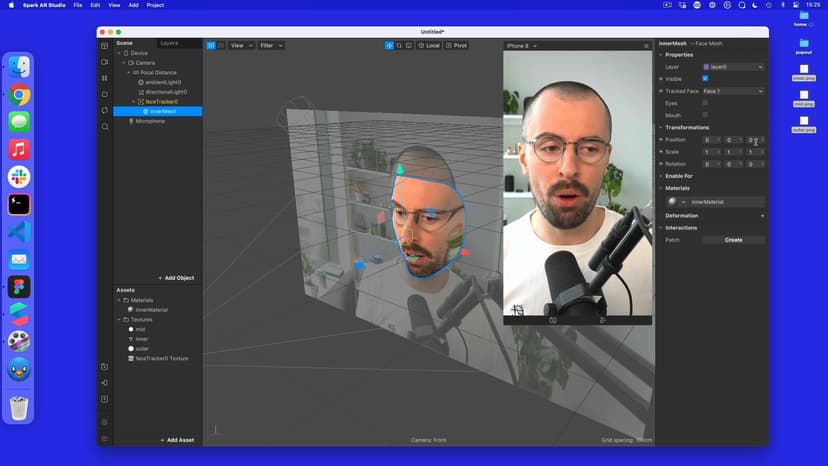Select the rotate manipulator tool in viewport toolbar

tap(399, 45)
